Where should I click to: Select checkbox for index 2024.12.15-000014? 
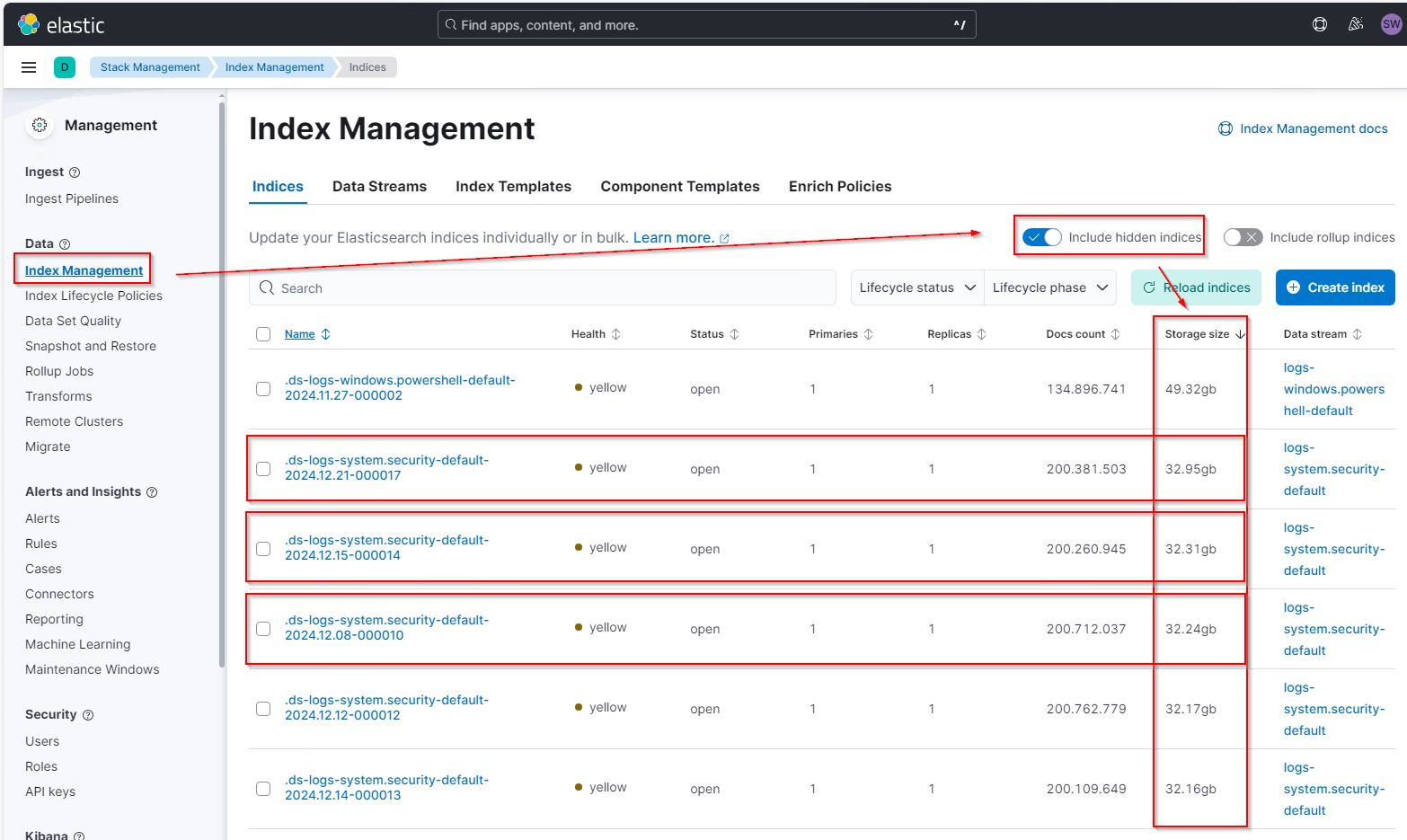pos(263,549)
